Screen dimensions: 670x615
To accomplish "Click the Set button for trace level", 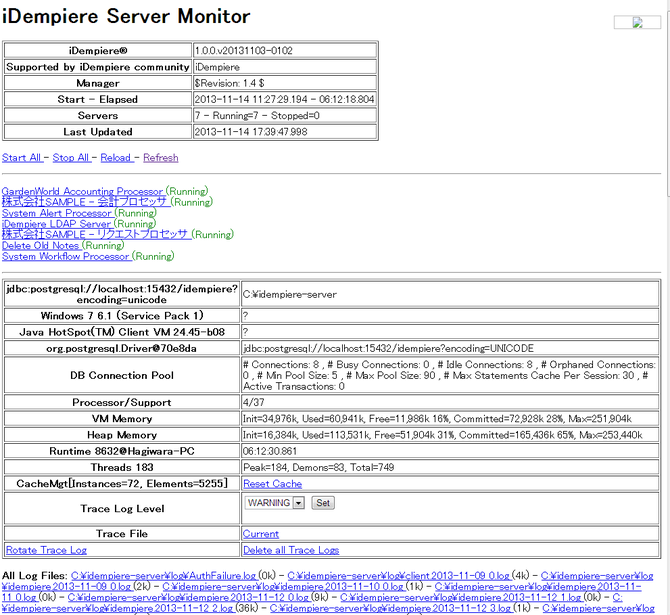I will 323,503.
